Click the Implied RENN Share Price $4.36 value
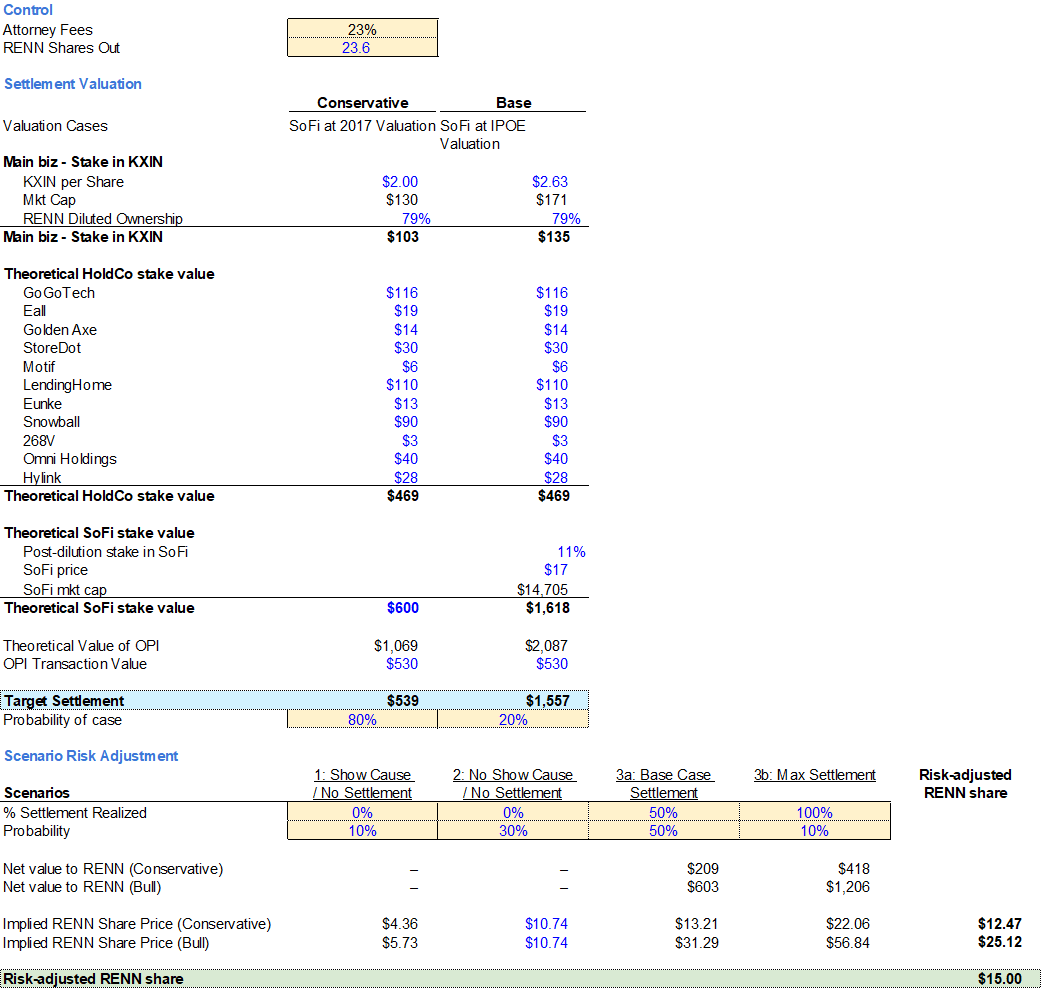The image size is (1042, 989). (x=399, y=924)
